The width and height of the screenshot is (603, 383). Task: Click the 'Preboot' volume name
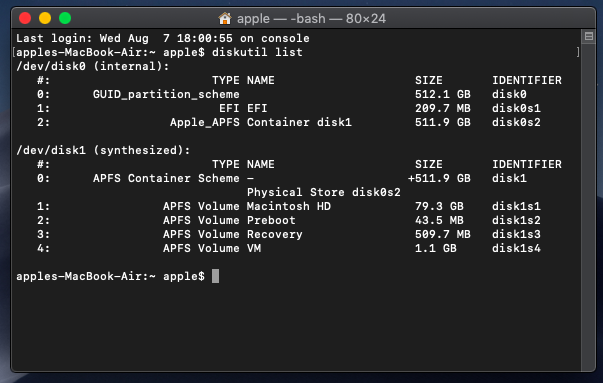[271, 220]
